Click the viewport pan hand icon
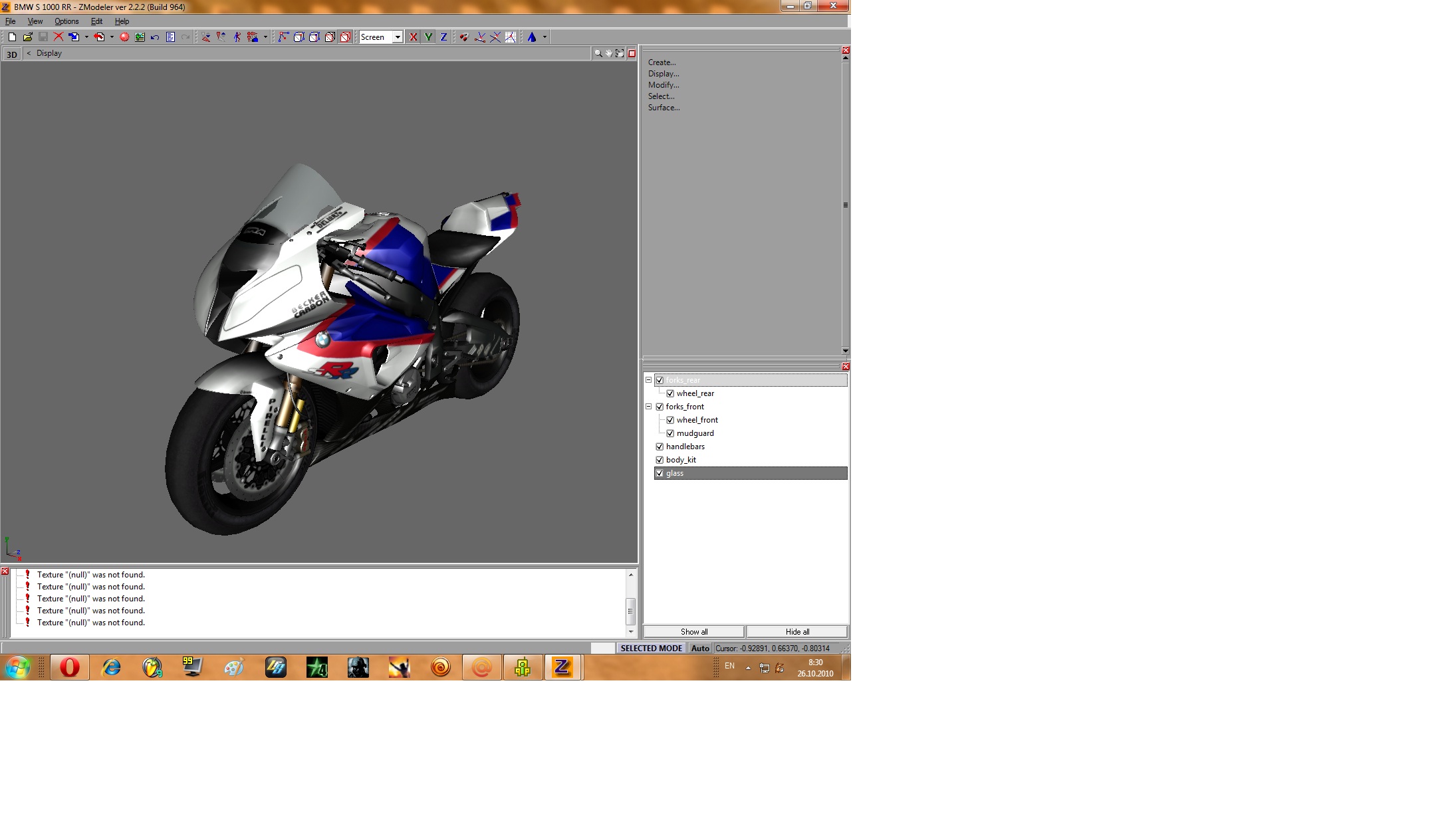 click(x=608, y=53)
